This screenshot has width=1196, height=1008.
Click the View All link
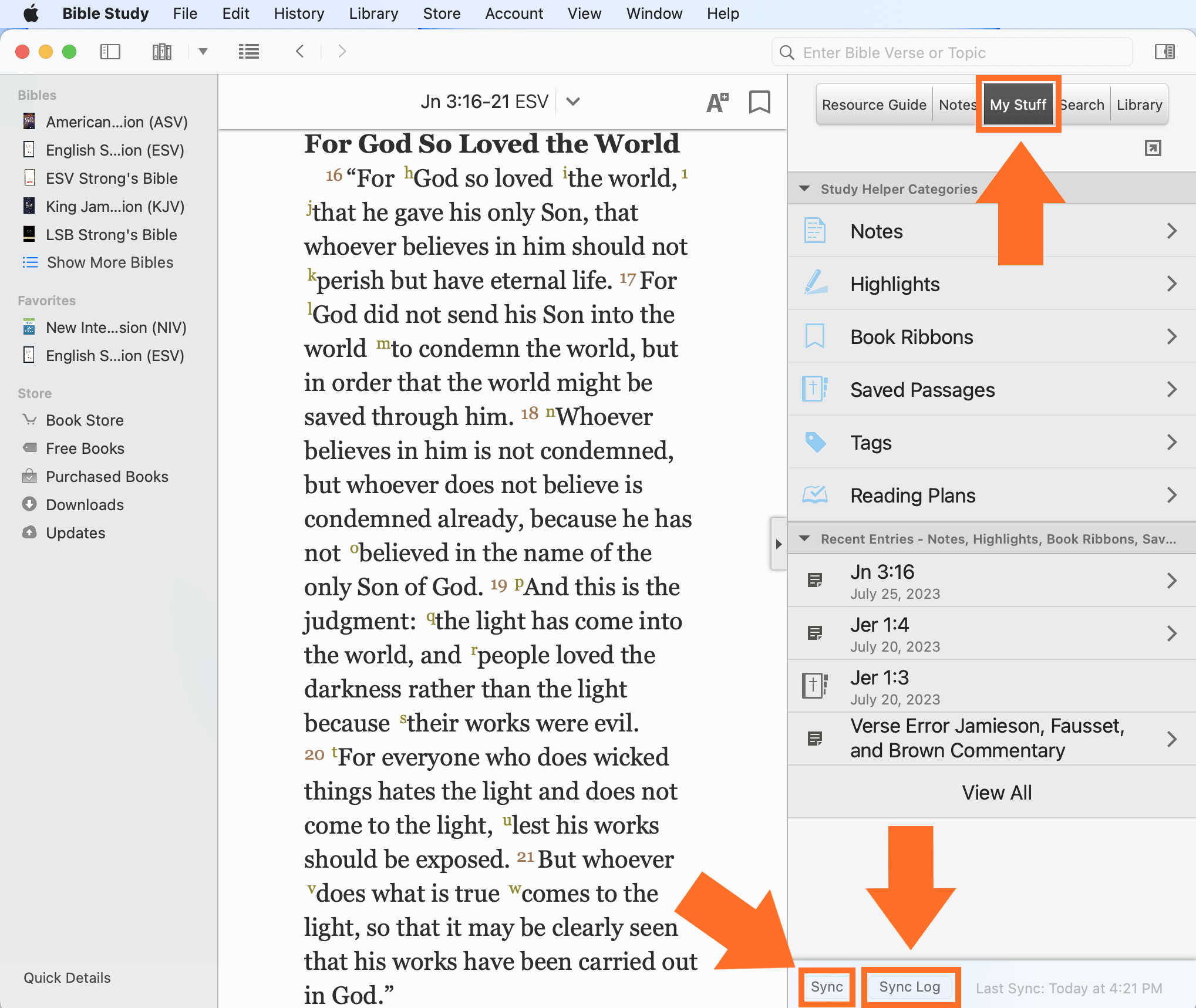[x=996, y=792]
